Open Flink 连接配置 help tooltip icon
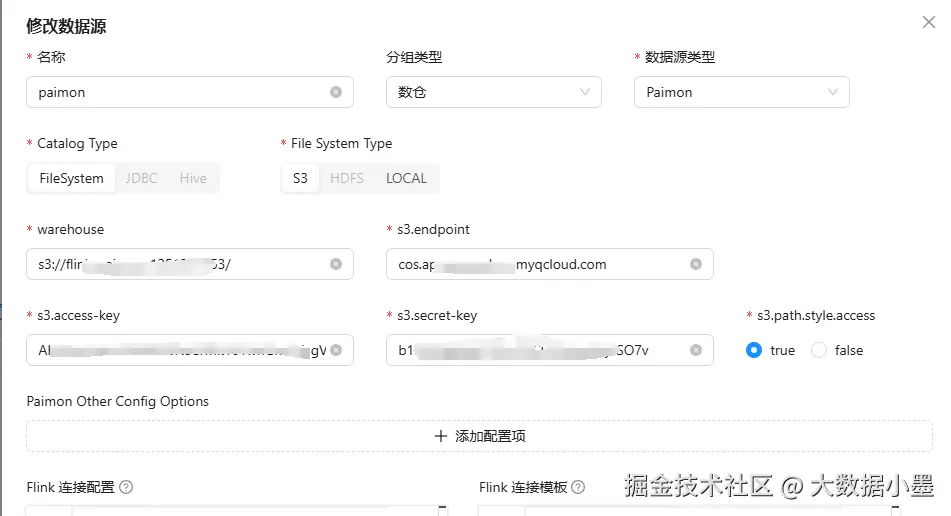Viewport: 951px width, 516px height. point(126,488)
